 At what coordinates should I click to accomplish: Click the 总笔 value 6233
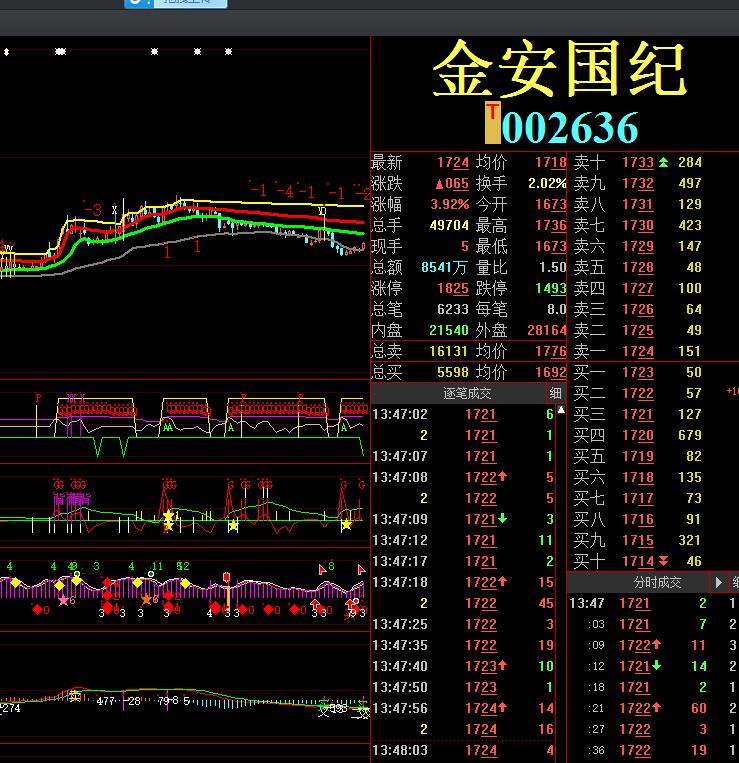(x=452, y=309)
